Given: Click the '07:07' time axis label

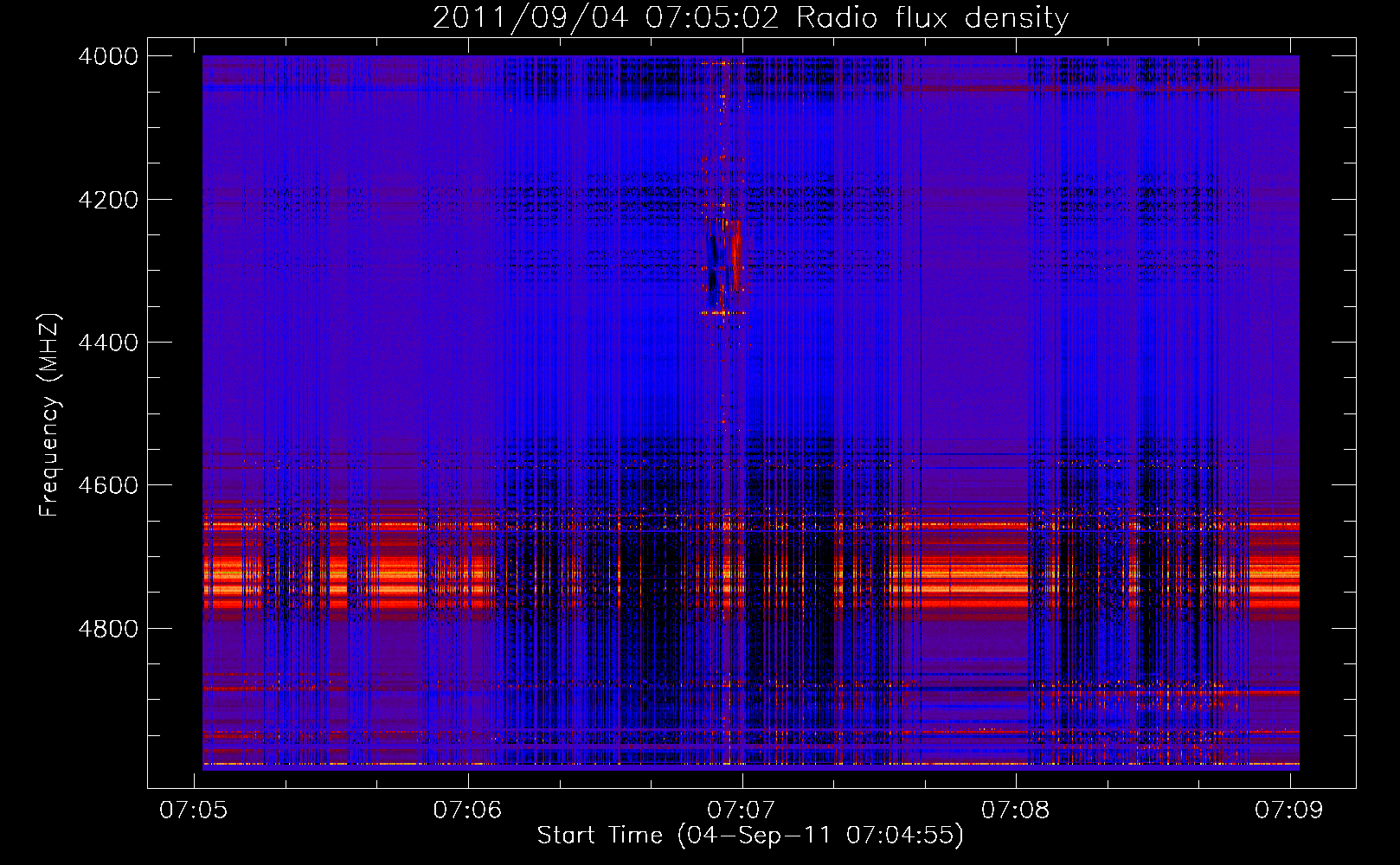Looking at the screenshot, I should pyautogui.click(x=742, y=810).
